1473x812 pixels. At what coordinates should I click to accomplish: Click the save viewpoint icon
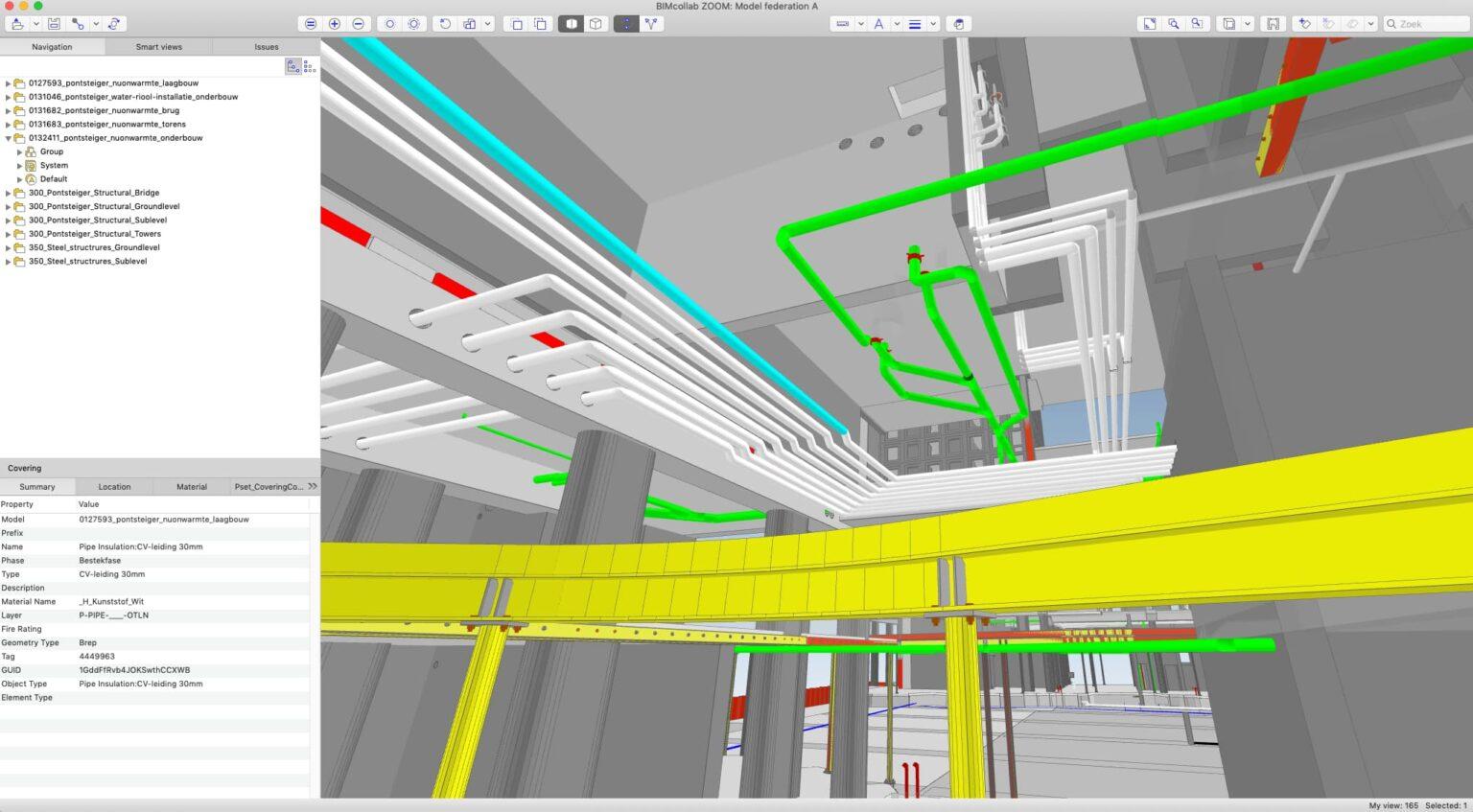click(1273, 23)
